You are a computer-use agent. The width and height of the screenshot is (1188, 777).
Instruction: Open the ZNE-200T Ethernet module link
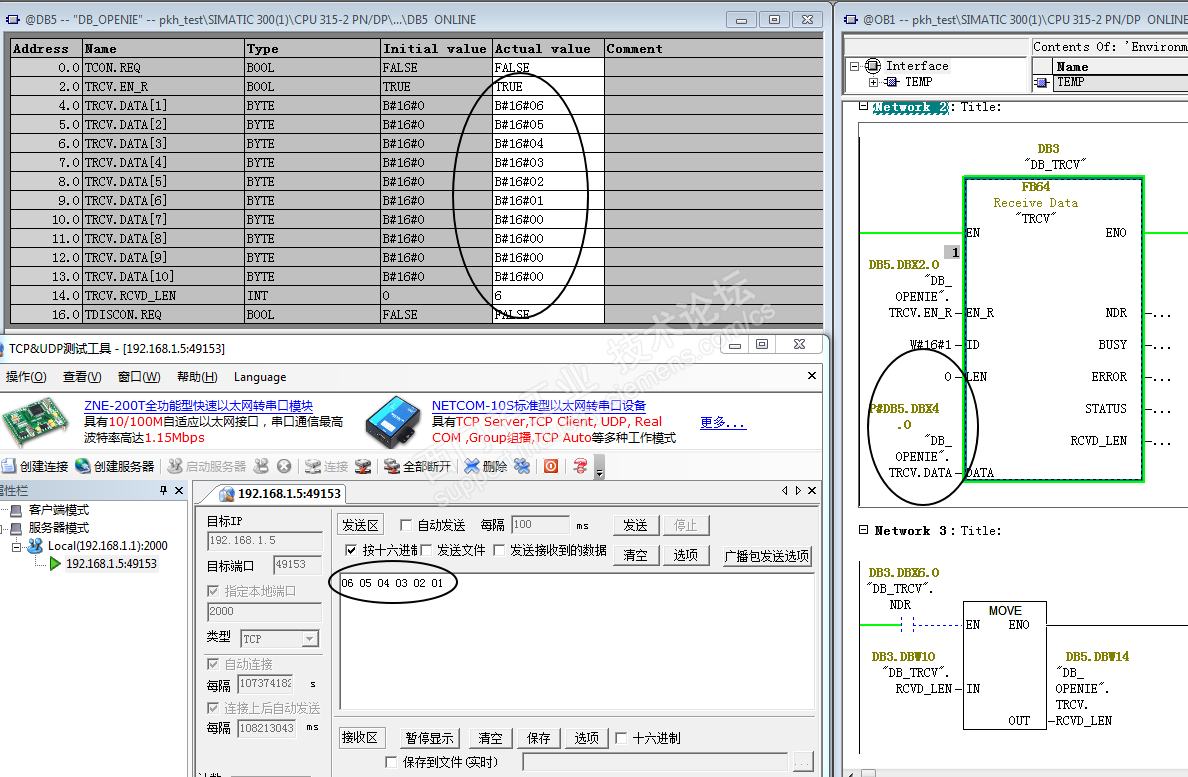(198, 406)
